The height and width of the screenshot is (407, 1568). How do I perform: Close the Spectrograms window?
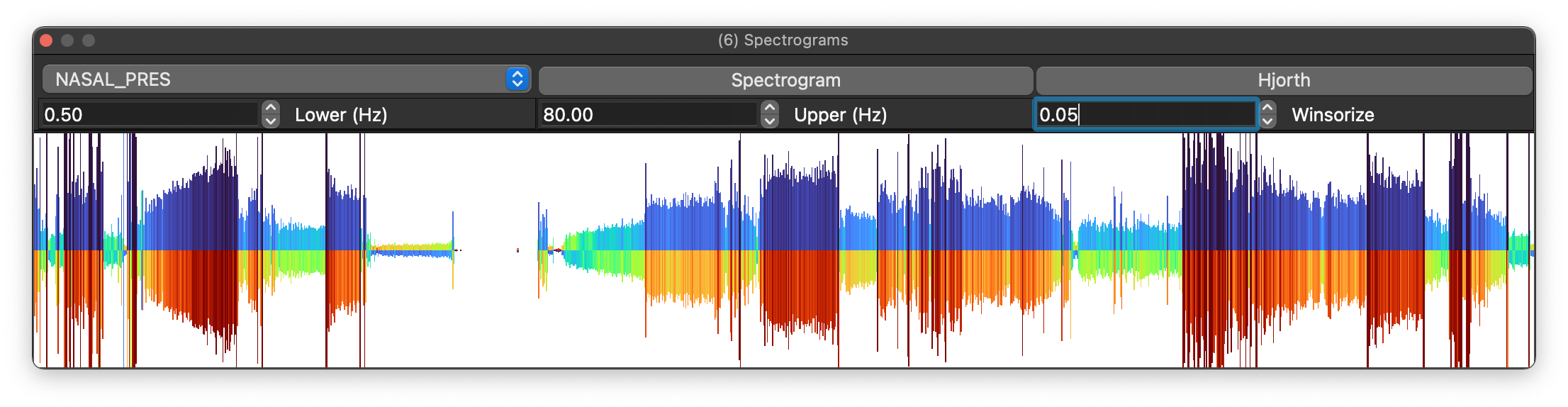tap(47, 40)
